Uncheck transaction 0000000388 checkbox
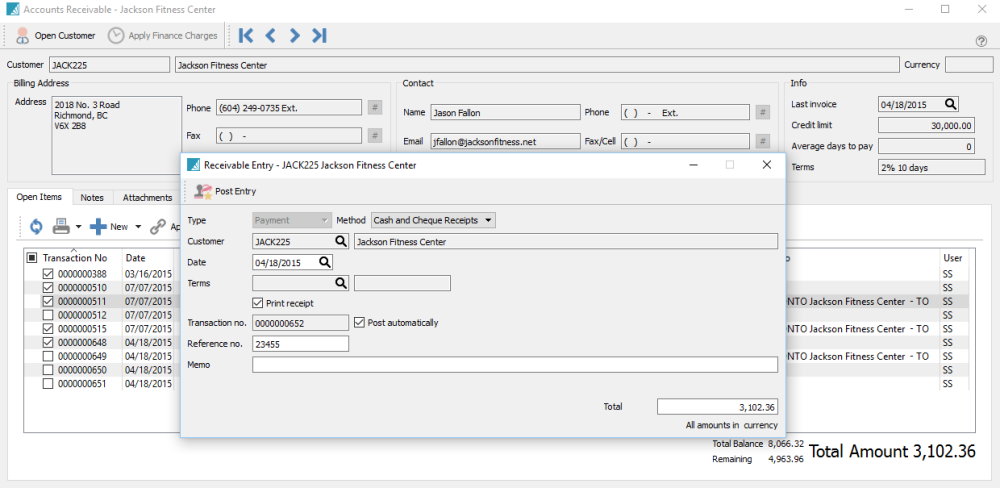The height and width of the screenshot is (488, 1000). click(x=48, y=274)
